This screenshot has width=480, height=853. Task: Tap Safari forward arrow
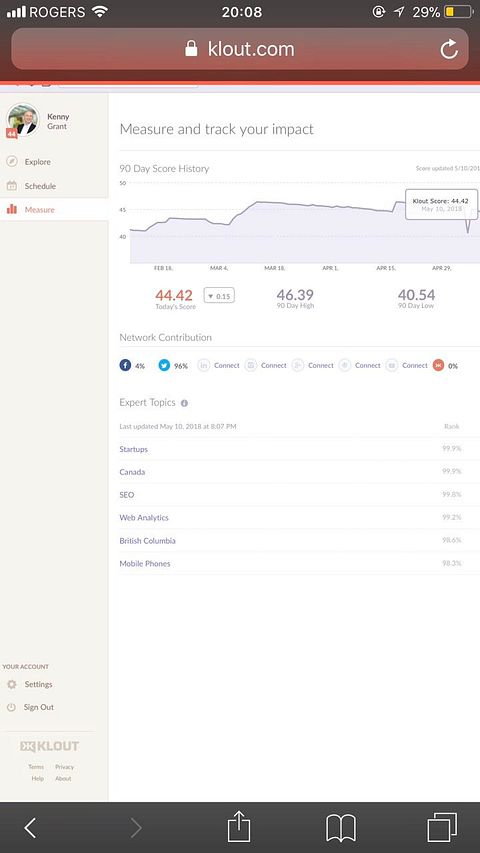pyautogui.click(x=136, y=828)
